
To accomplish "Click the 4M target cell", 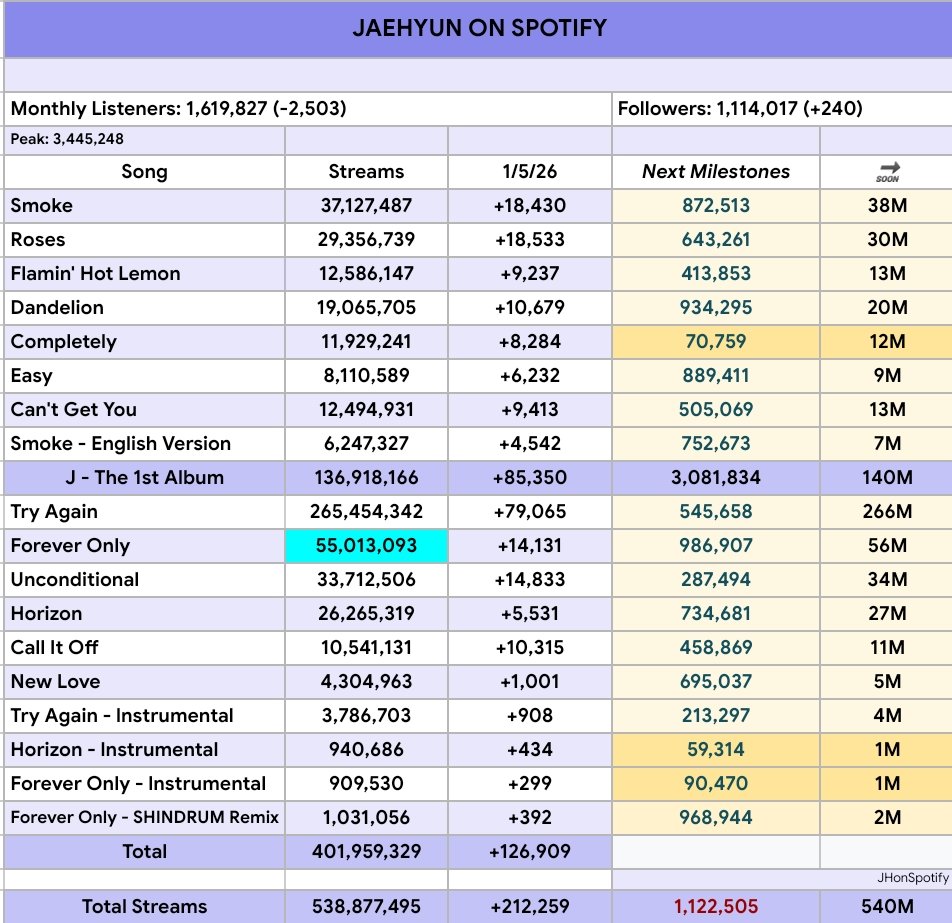I will [x=886, y=716].
